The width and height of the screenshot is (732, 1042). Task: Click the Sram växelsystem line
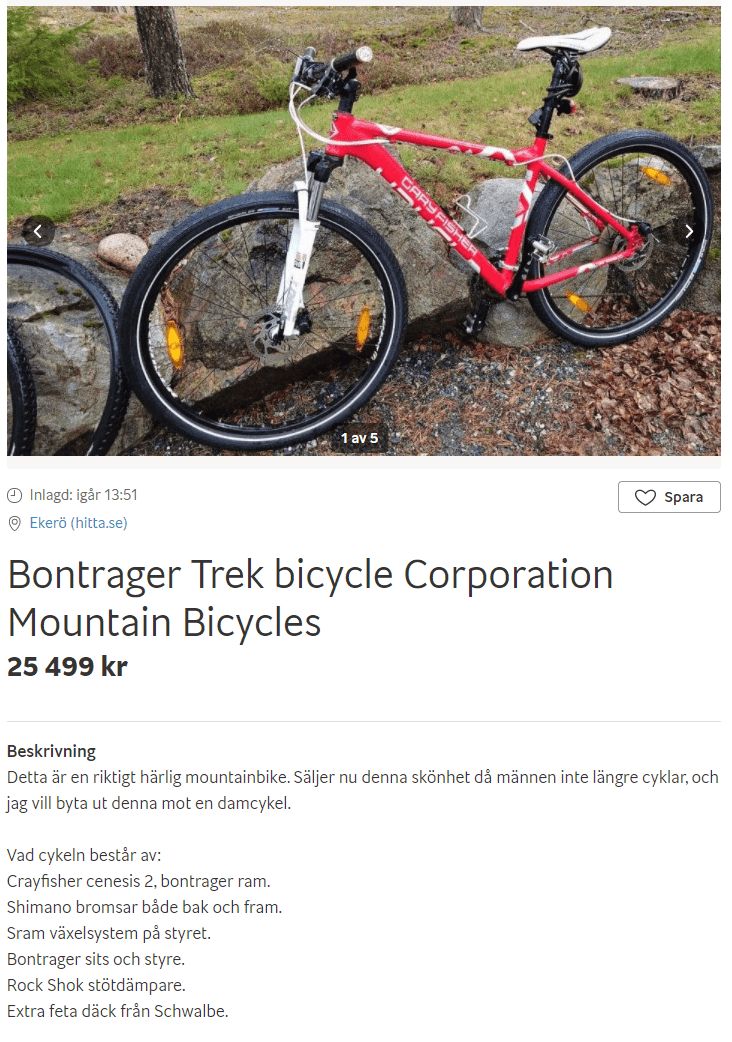click(109, 933)
